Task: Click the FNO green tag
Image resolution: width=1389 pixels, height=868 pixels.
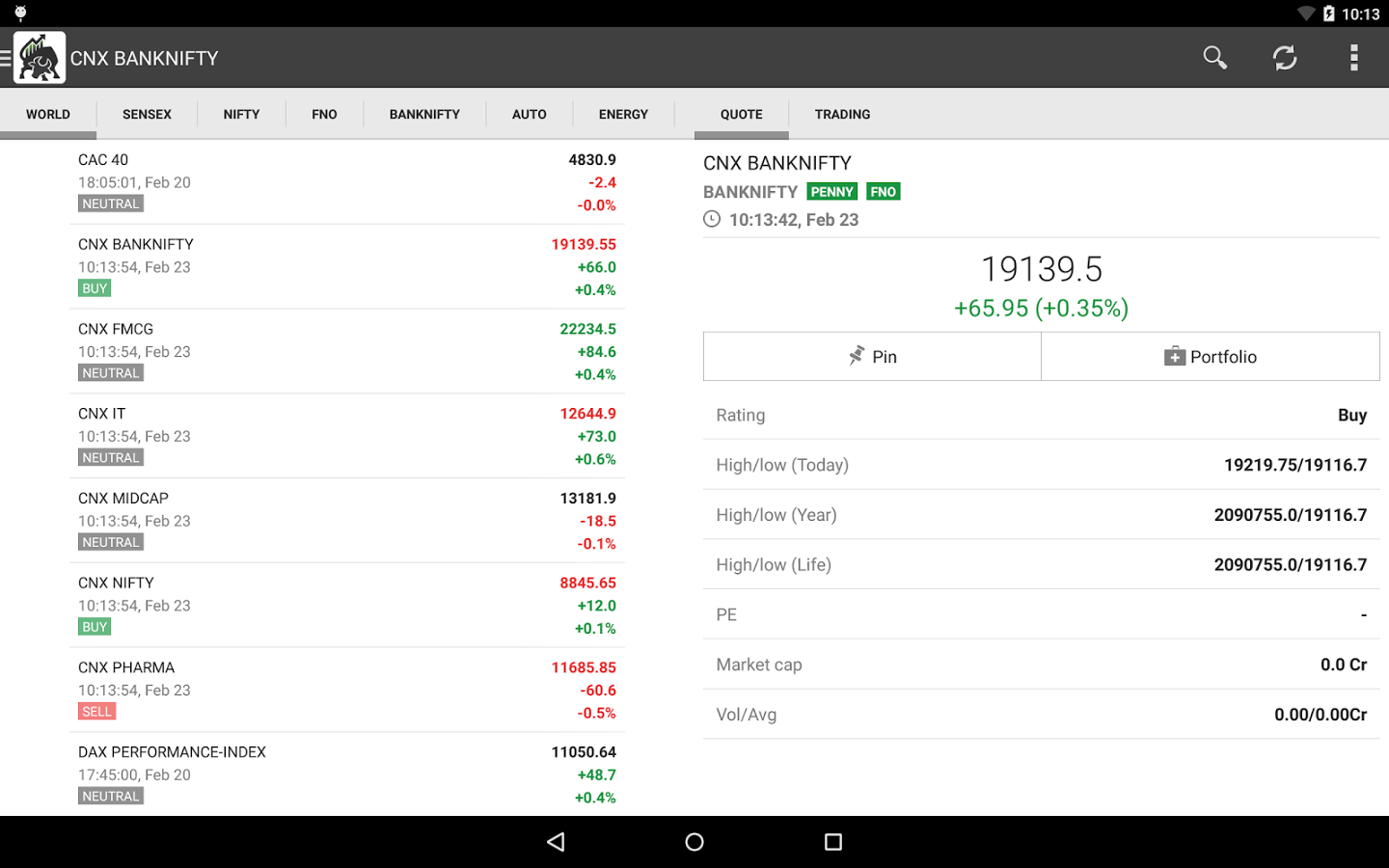Action: tap(884, 192)
